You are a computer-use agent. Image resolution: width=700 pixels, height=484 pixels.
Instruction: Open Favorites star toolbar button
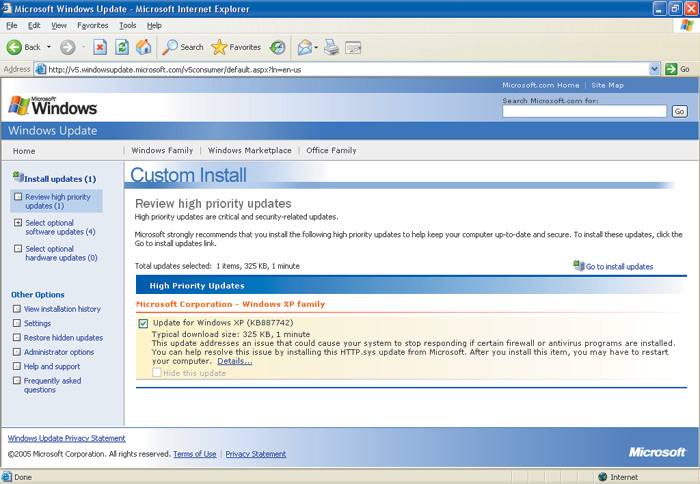tap(236, 47)
